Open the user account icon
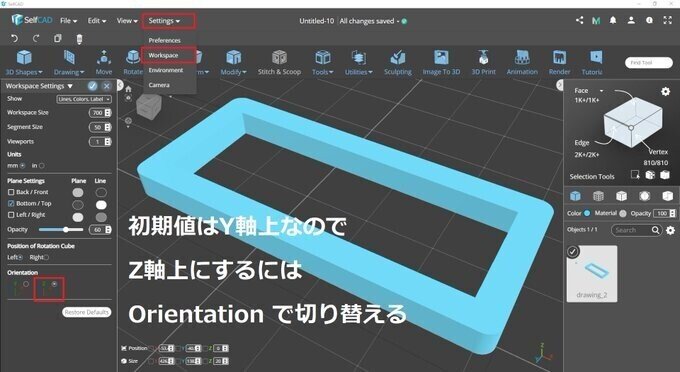This screenshot has width=680, height=372. coord(631,20)
